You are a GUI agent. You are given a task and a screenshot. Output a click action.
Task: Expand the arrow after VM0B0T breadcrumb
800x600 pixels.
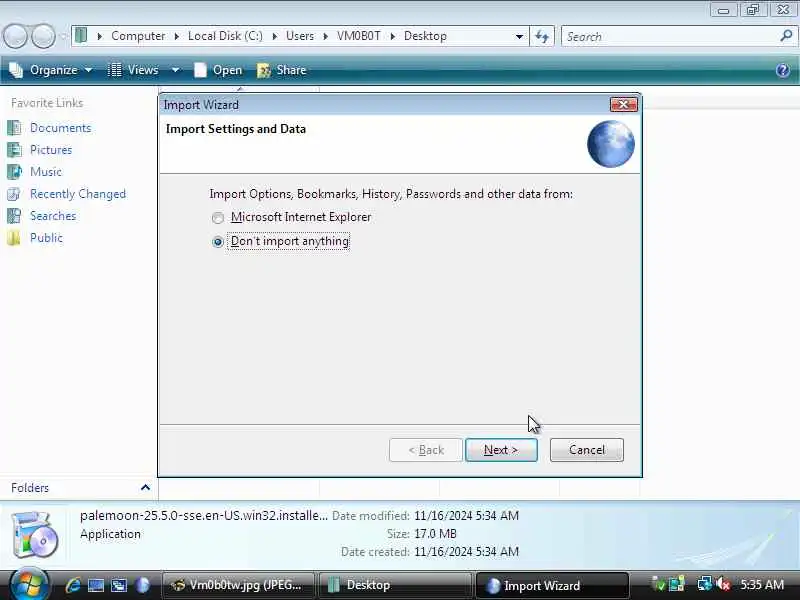pos(392,37)
